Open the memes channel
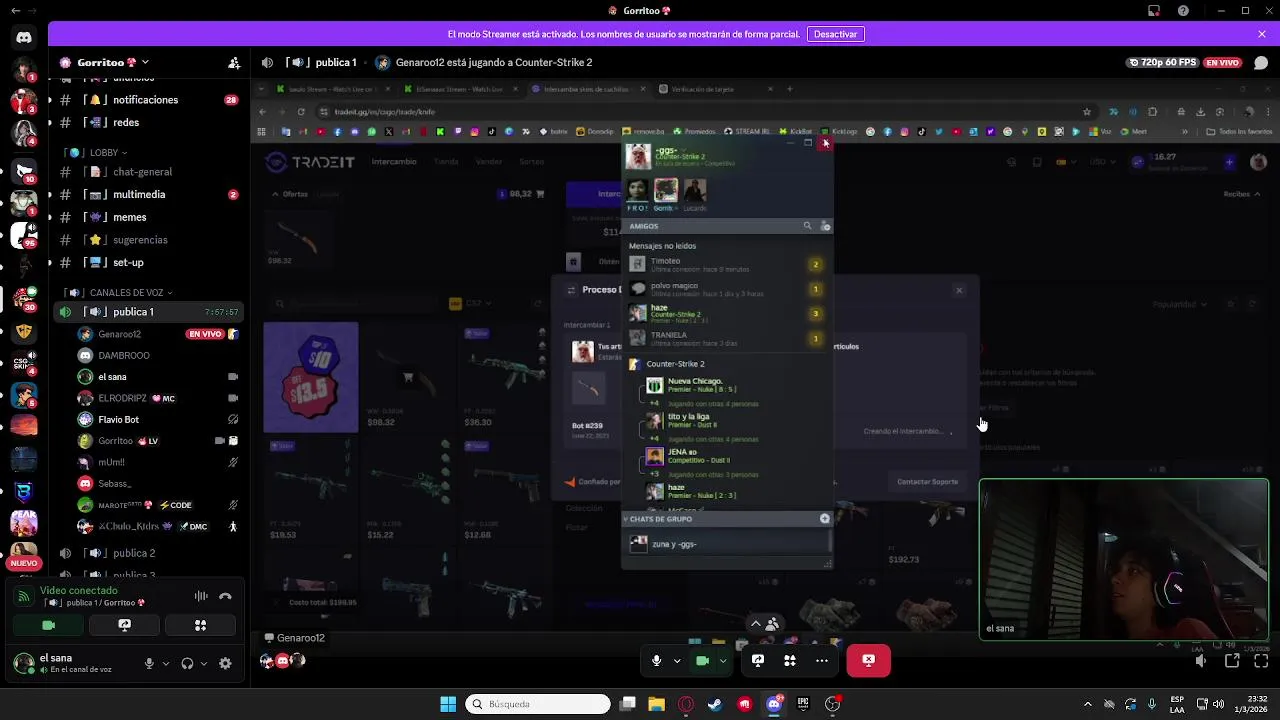Screen dimensions: 1280x720 pyautogui.click(x=148, y=217)
